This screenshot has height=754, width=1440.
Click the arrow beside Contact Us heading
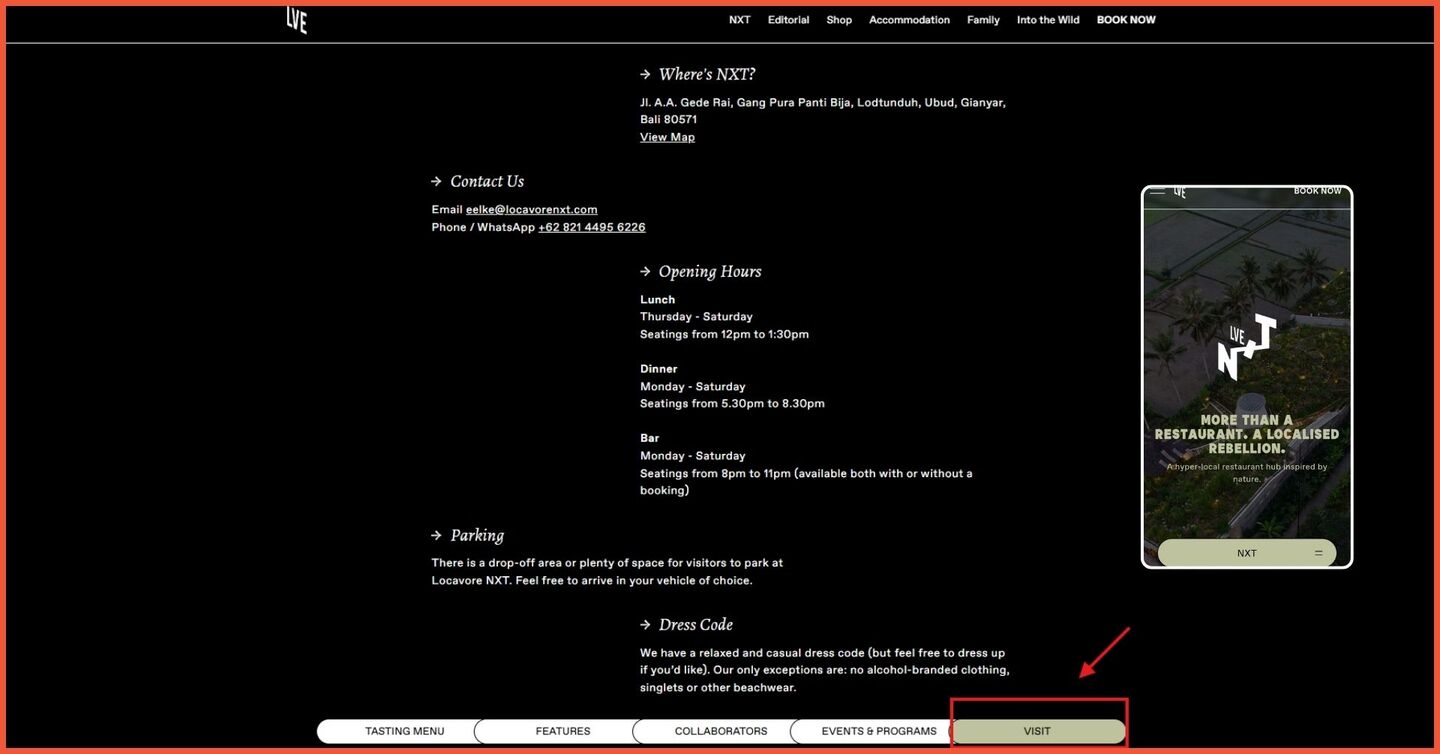(x=436, y=181)
